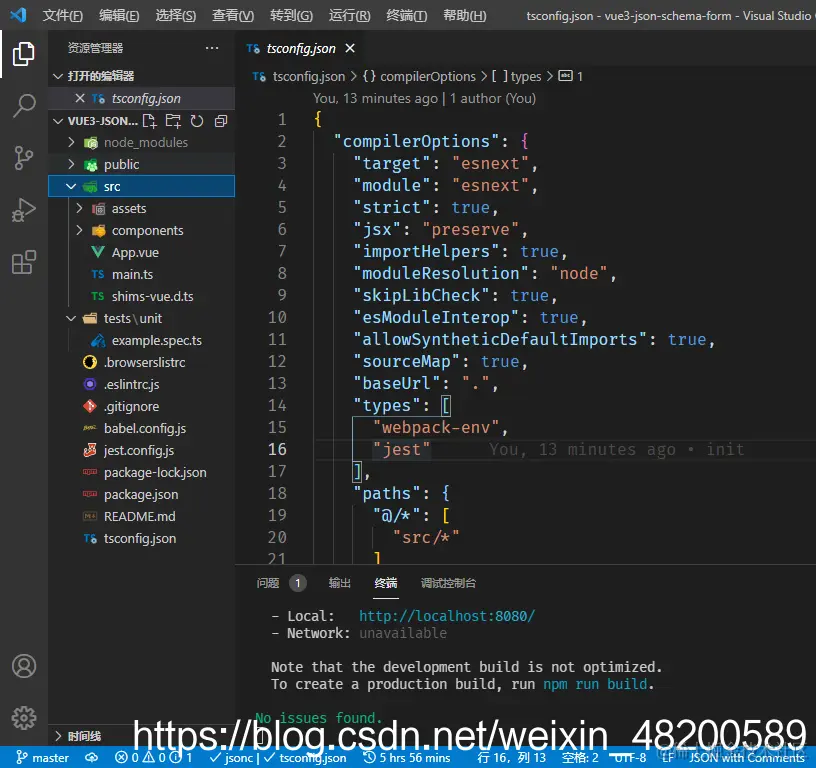Collapse the tests\unit folder

click(x=71, y=318)
